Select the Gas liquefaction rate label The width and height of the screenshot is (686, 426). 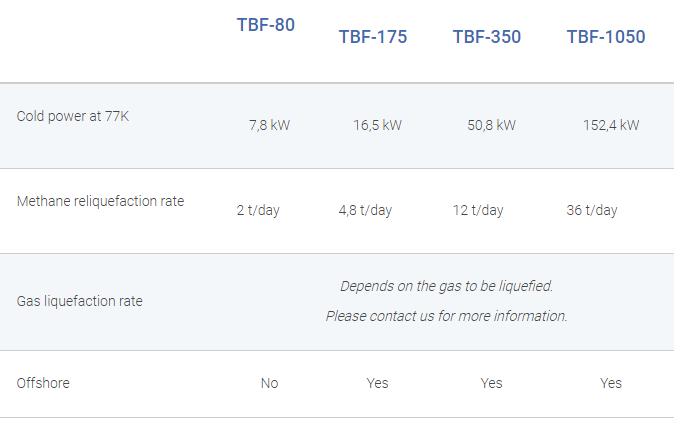coord(80,301)
